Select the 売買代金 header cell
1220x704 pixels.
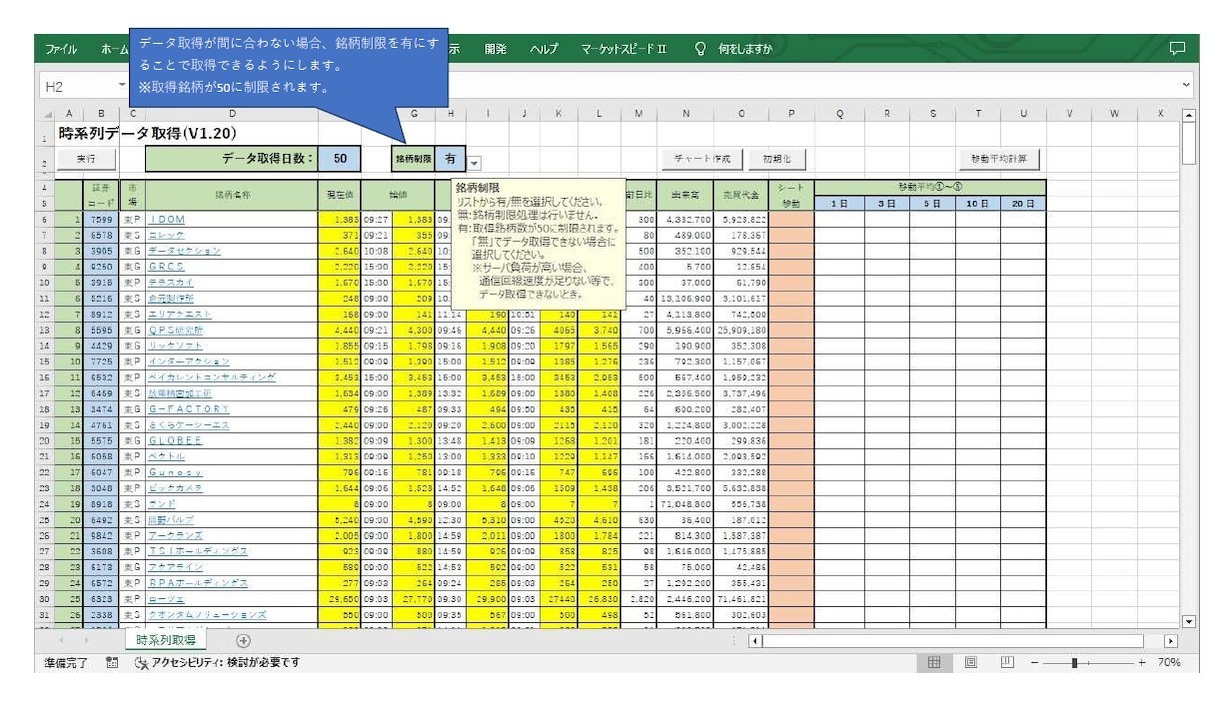pyautogui.click(x=742, y=196)
